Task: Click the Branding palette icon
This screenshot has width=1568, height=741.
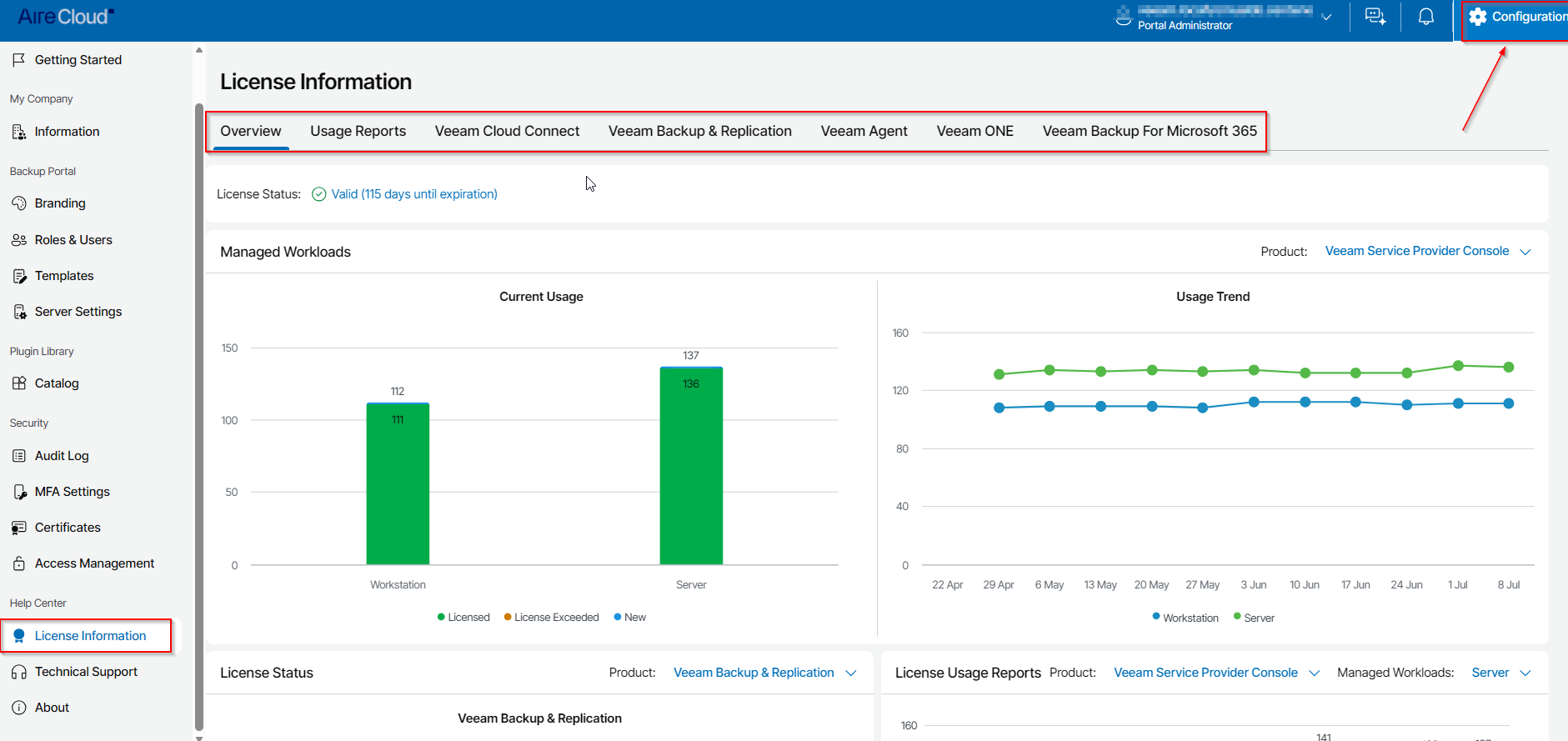Action: (19, 203)
